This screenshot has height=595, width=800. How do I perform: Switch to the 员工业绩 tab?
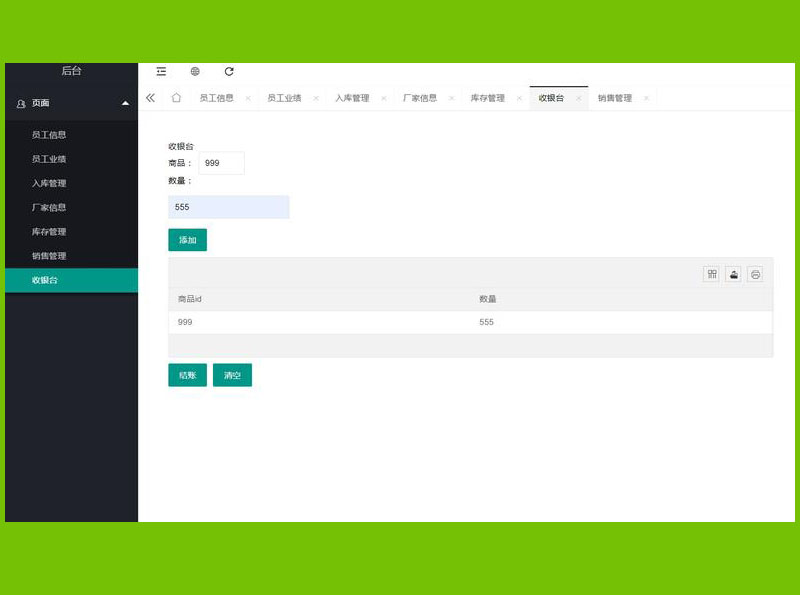[x=284, y=98]
